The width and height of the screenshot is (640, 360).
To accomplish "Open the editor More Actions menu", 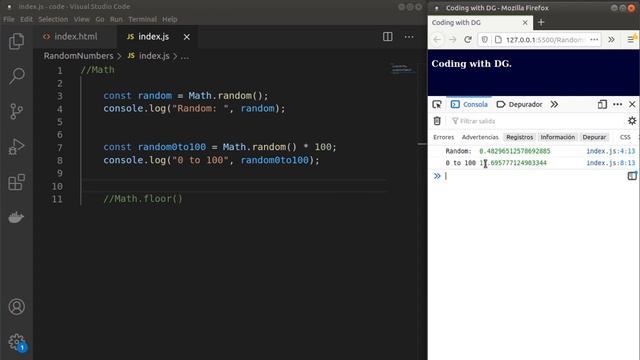I will (409, 37).
